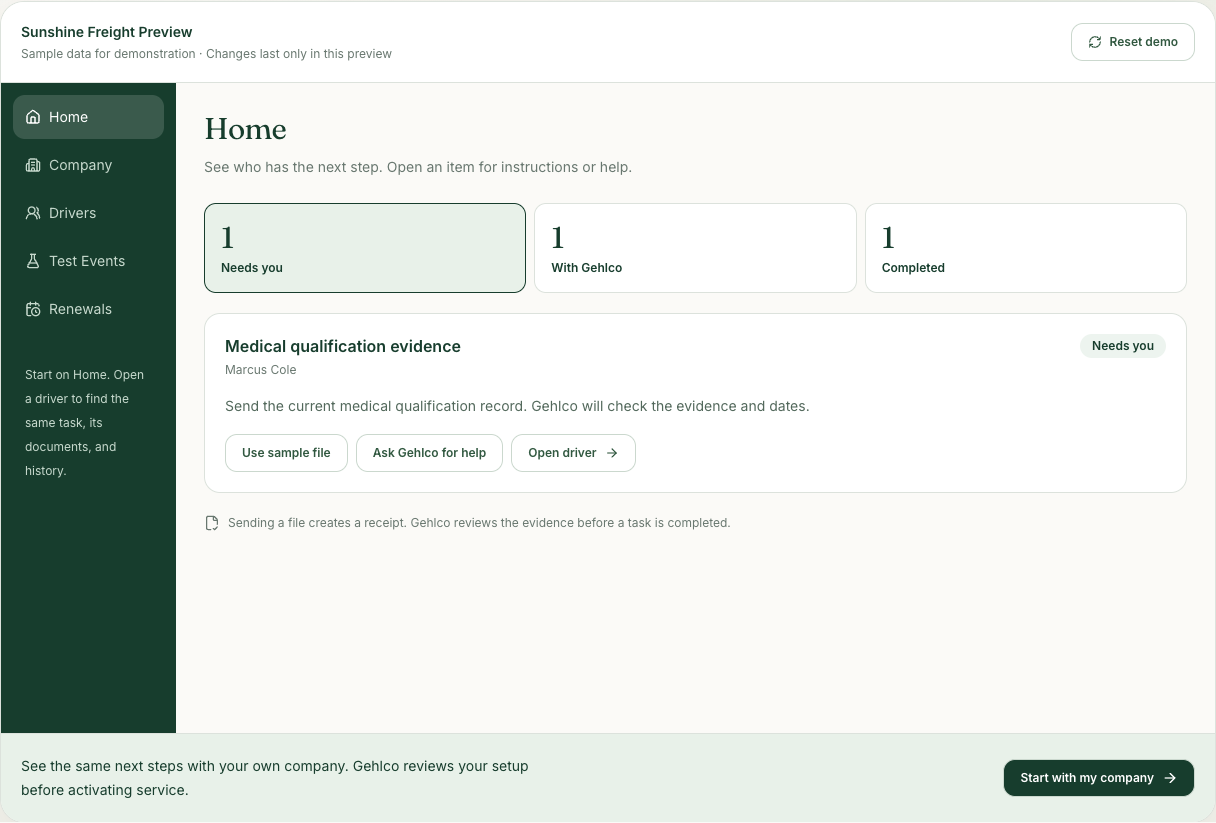Click the Open driver button
The height and width of the screenshot is (823, 1216).
tap(573, 453)
